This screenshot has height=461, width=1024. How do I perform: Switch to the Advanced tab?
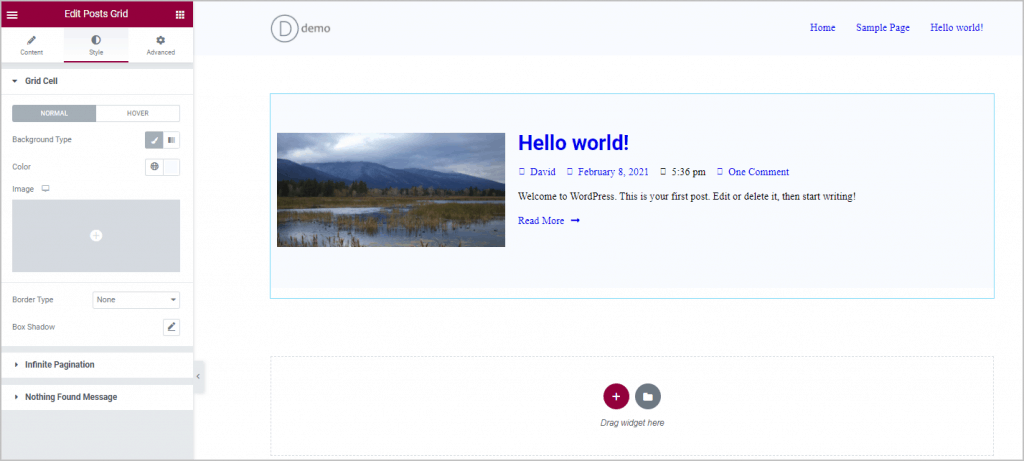point(160,45)
